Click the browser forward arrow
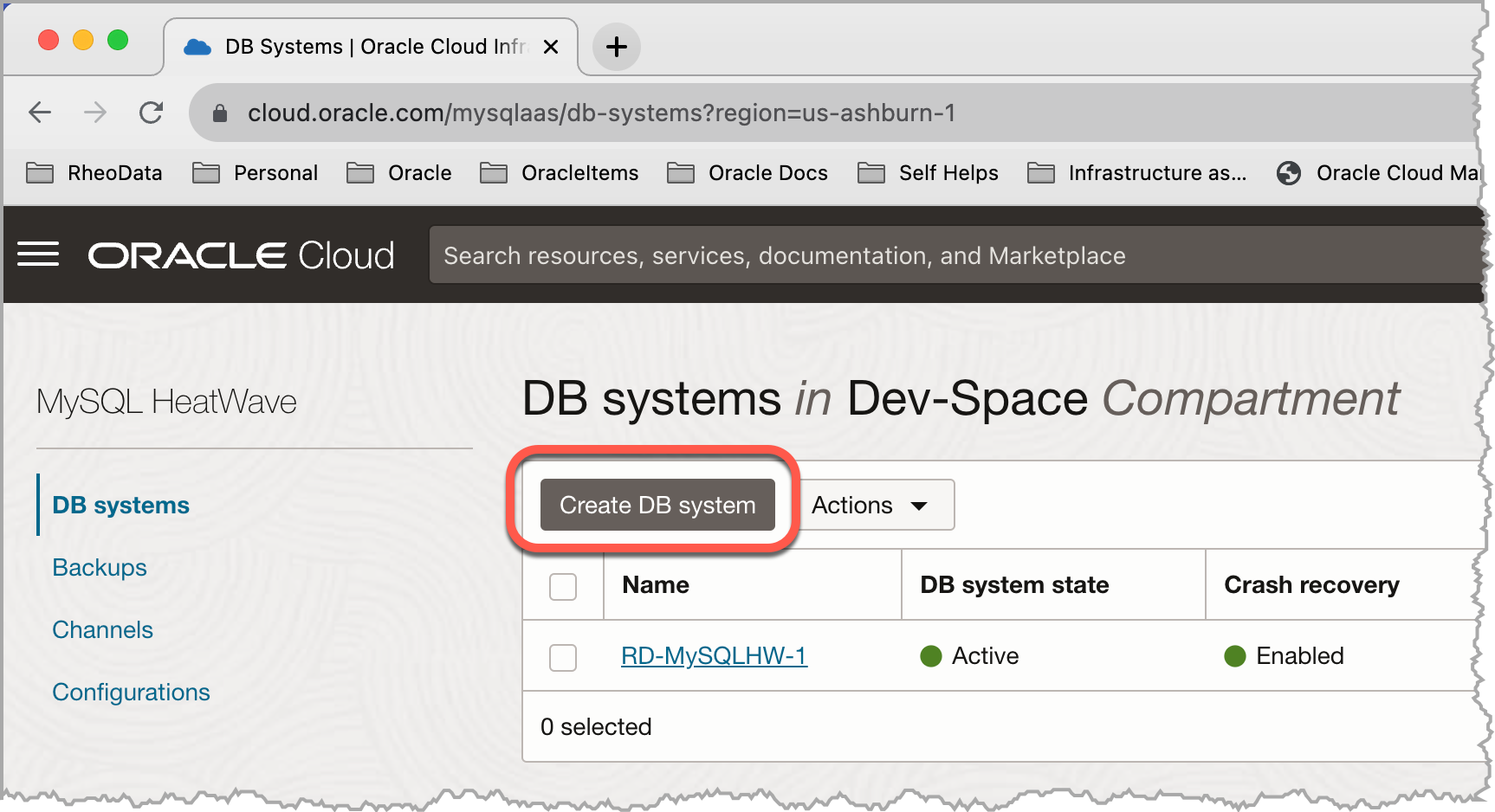 (95, 113)
